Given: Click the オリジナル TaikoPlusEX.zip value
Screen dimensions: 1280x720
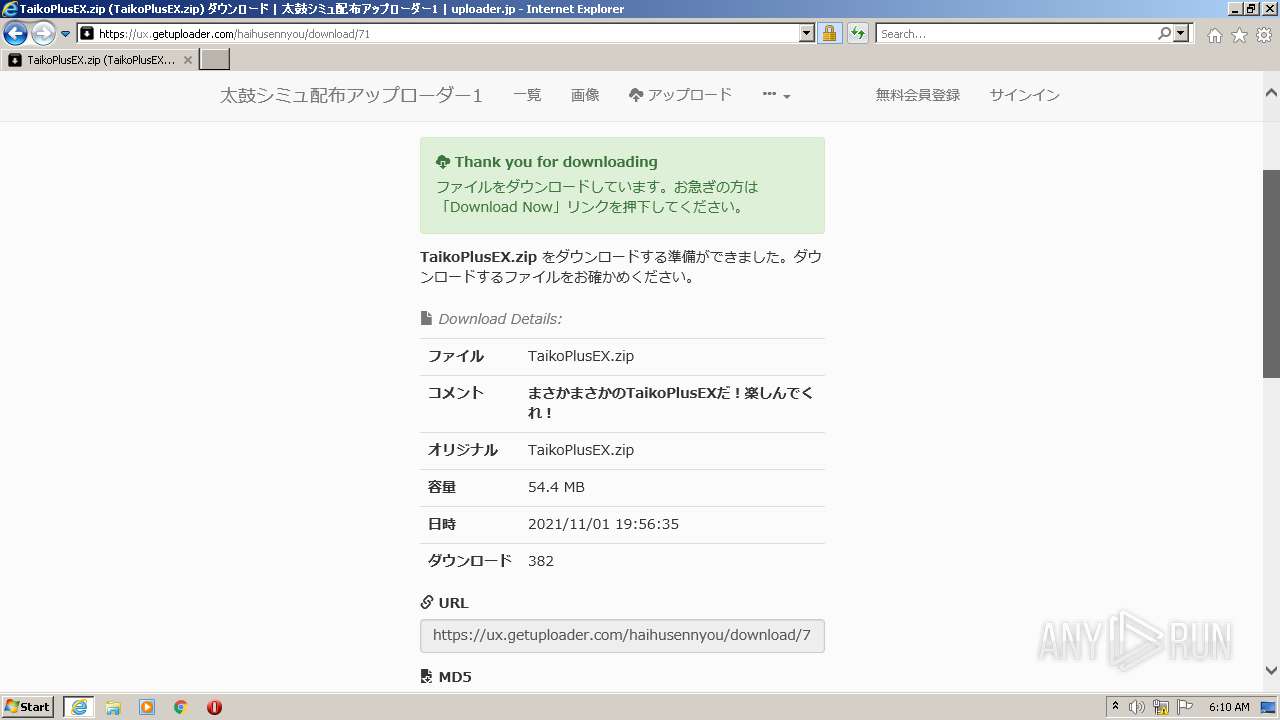Looking at the screenshot, I should [581, 450].
